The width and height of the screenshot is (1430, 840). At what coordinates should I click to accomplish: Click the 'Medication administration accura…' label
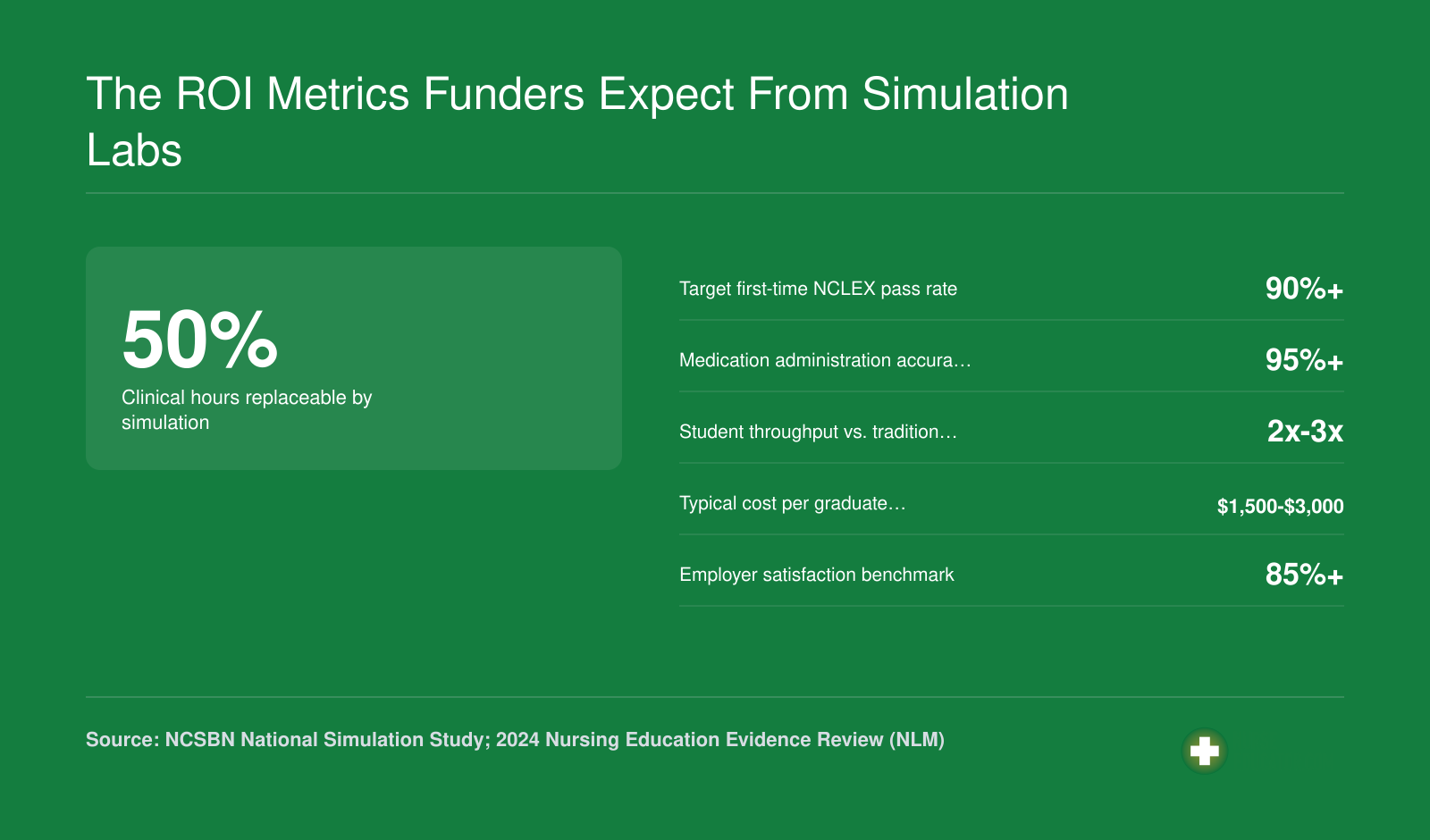(x=825, y=360)
